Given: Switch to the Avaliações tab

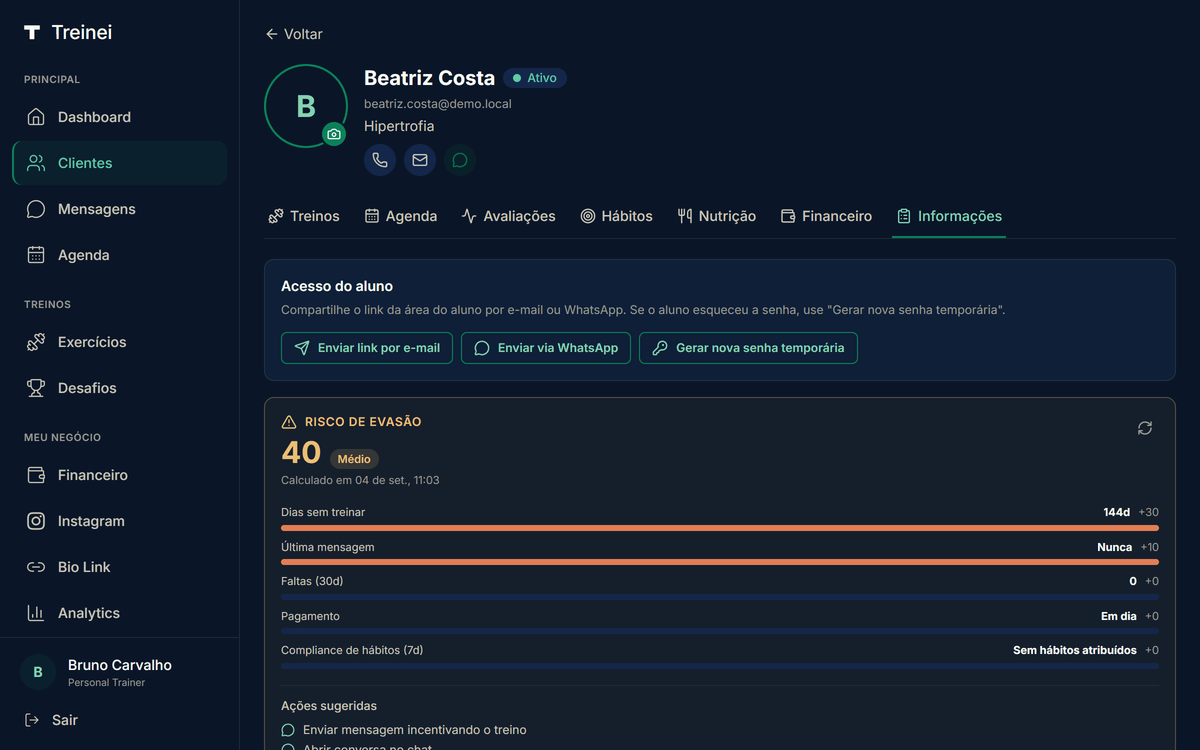Looking at the screenshot, I should coord(508,216).
